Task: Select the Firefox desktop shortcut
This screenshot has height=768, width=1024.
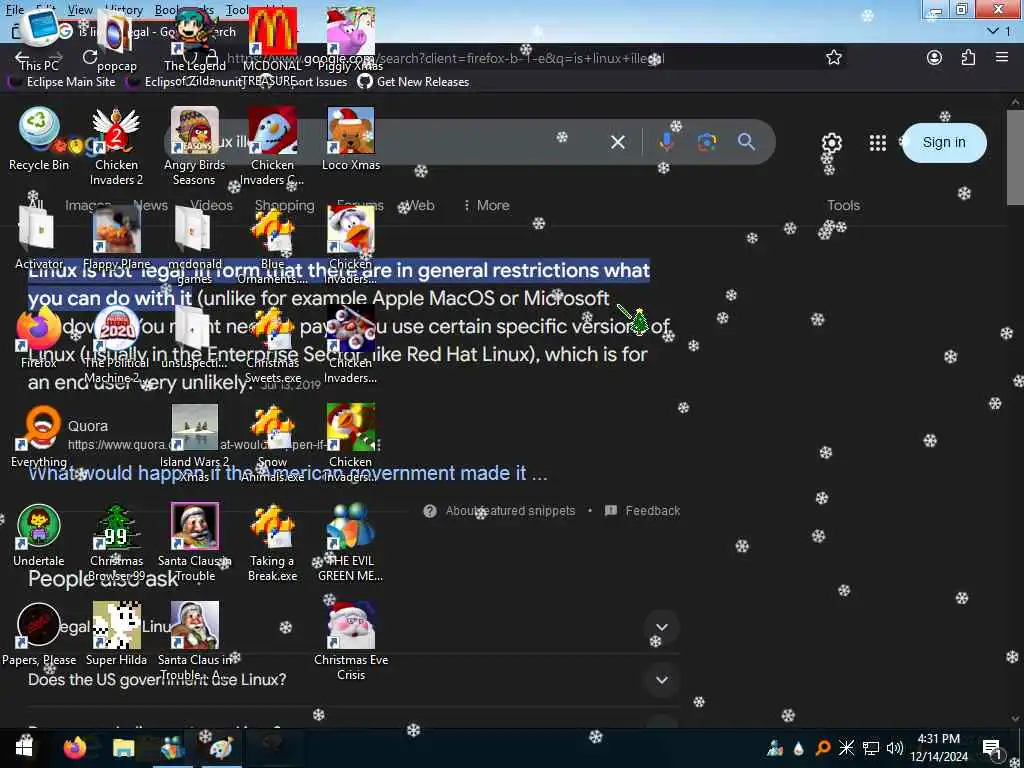Action: point(39,336)
